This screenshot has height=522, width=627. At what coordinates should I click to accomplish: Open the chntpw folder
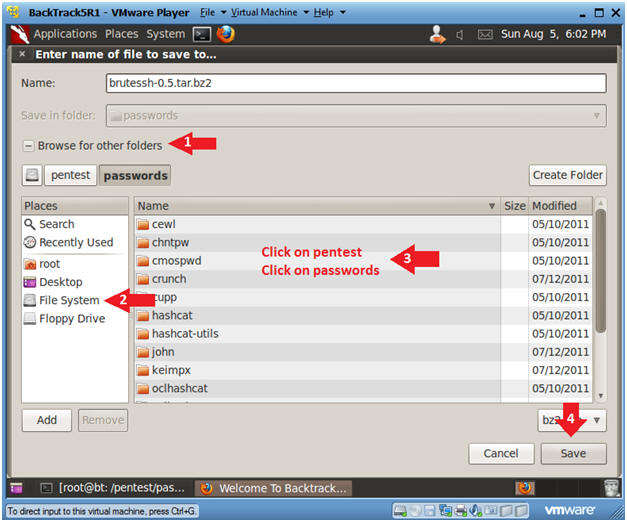tap(317, 243)
